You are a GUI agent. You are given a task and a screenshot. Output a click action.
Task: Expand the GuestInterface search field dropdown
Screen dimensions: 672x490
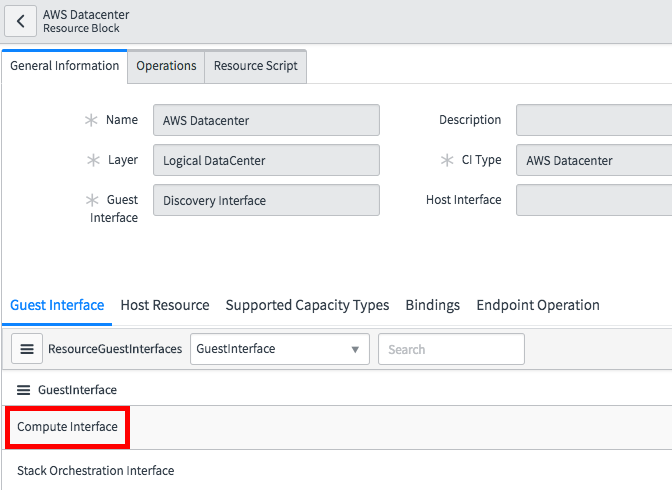[x=280, y=349]
